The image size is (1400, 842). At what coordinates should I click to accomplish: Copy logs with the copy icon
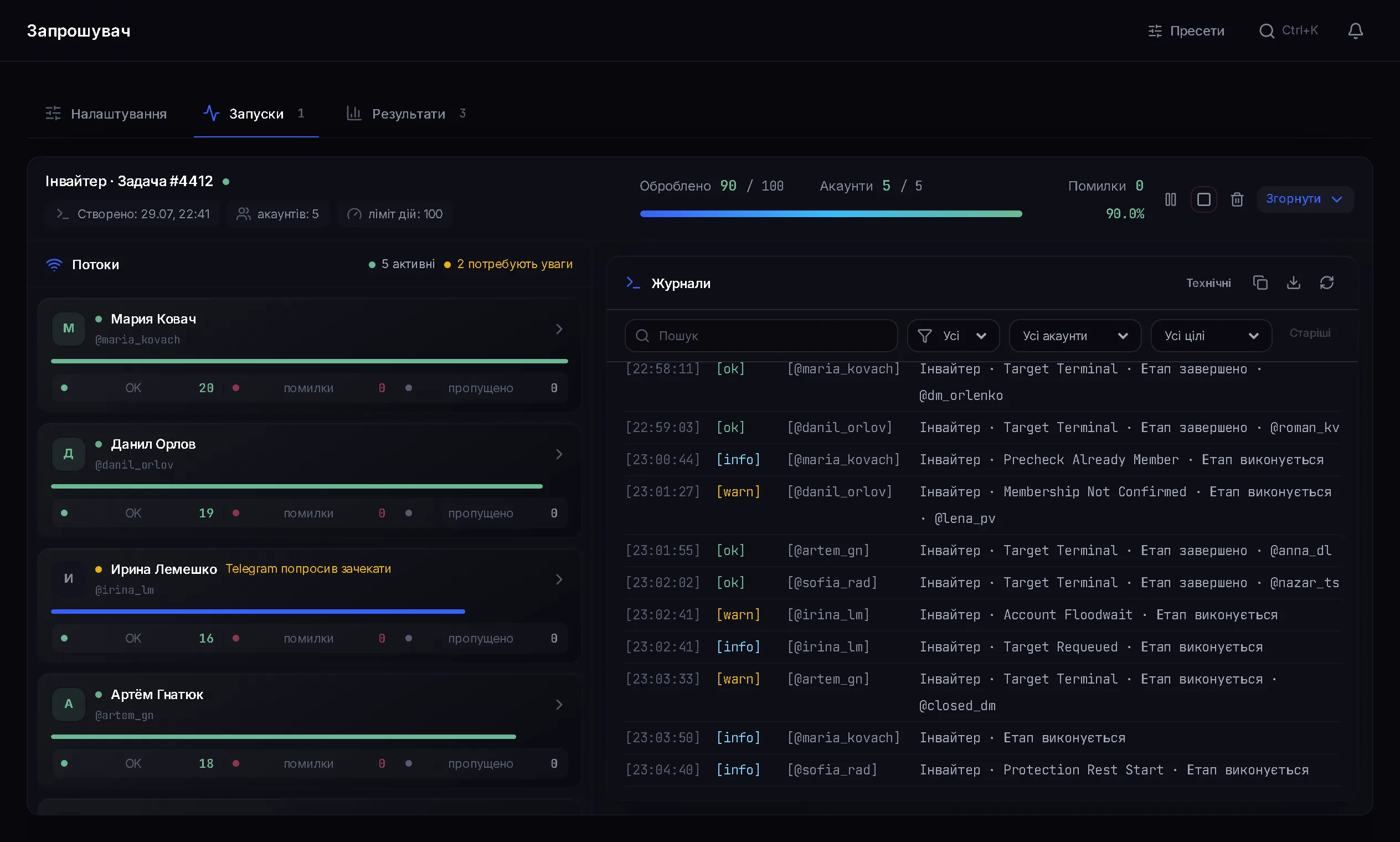point(1260,283)
